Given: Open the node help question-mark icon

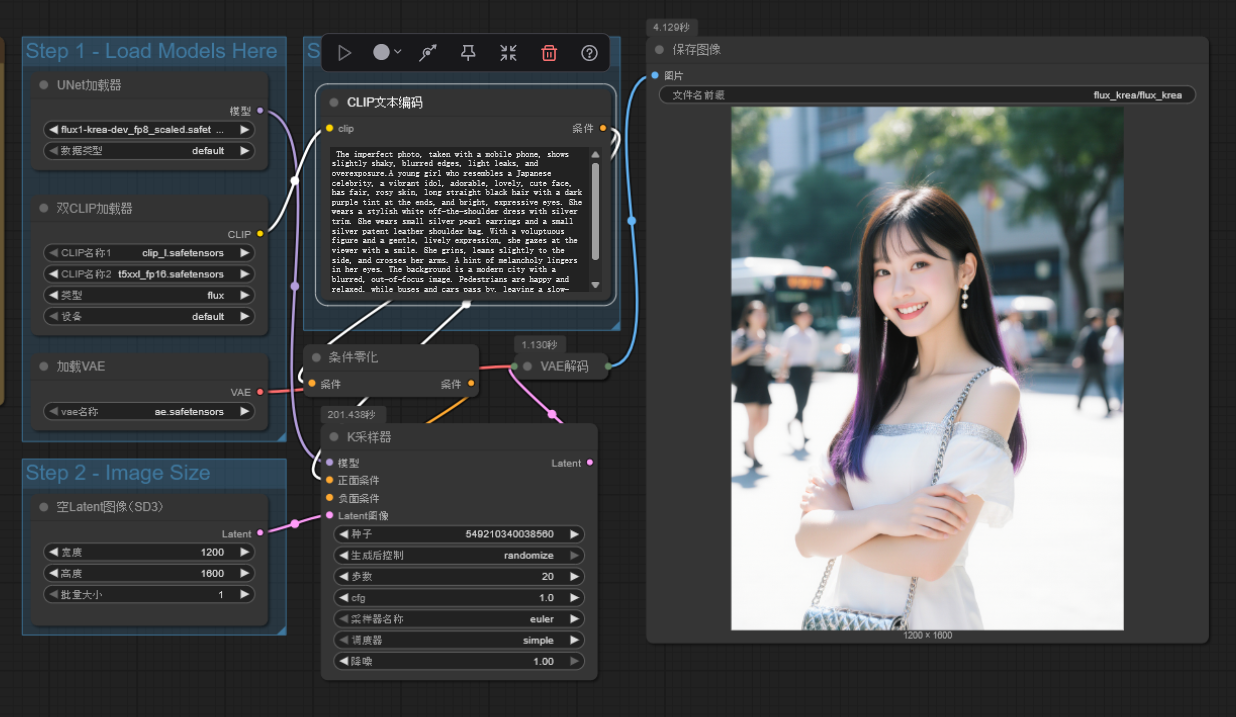Looking at the screenshot, I should pos(589,53).
